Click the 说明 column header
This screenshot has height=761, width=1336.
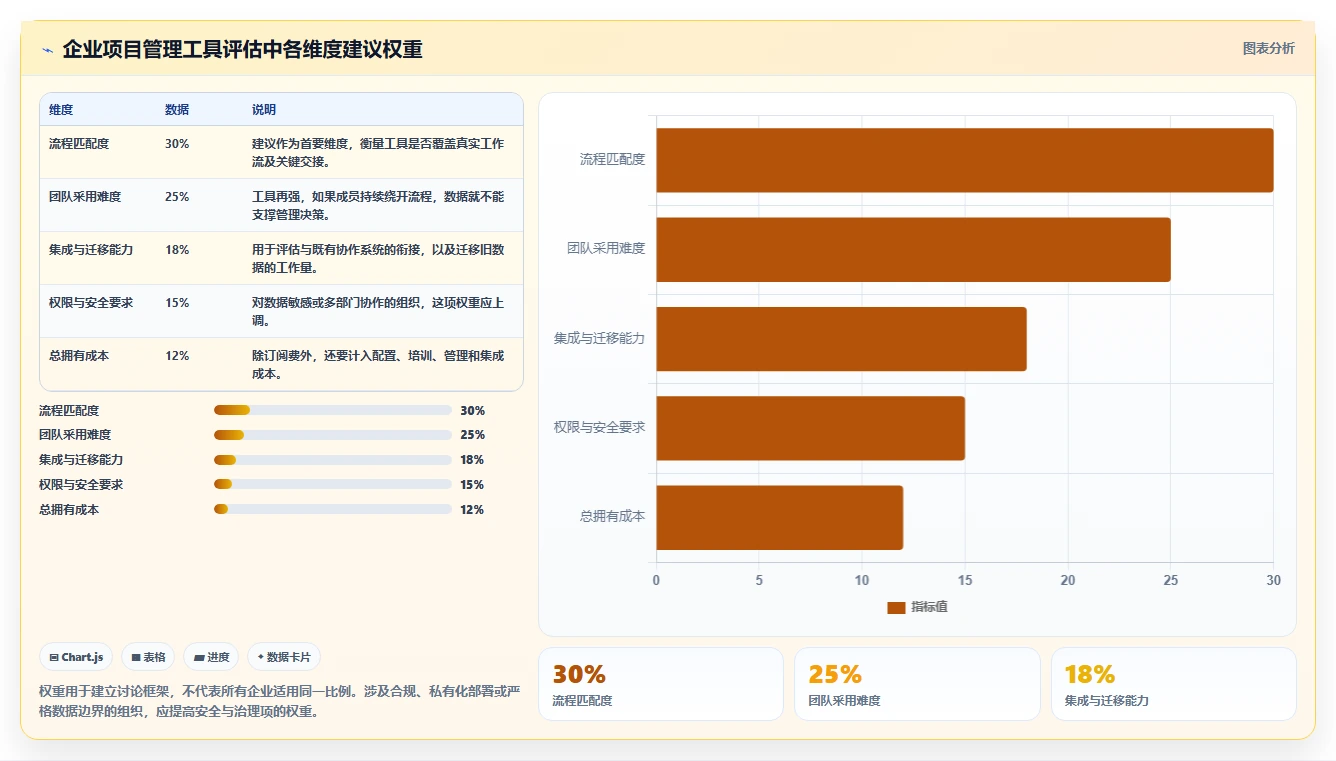(264, 110)
